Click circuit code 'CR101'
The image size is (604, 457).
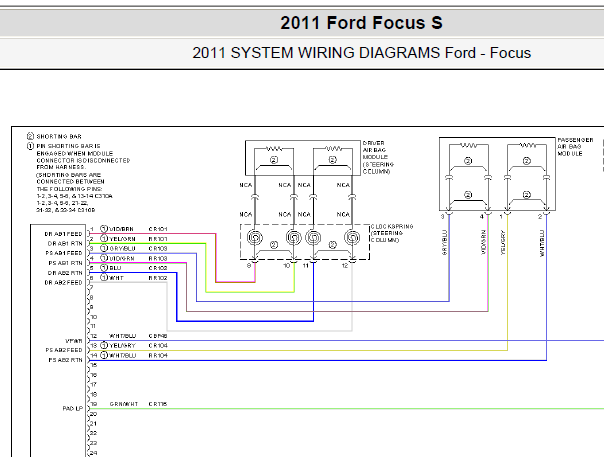(x=158, y=229)
